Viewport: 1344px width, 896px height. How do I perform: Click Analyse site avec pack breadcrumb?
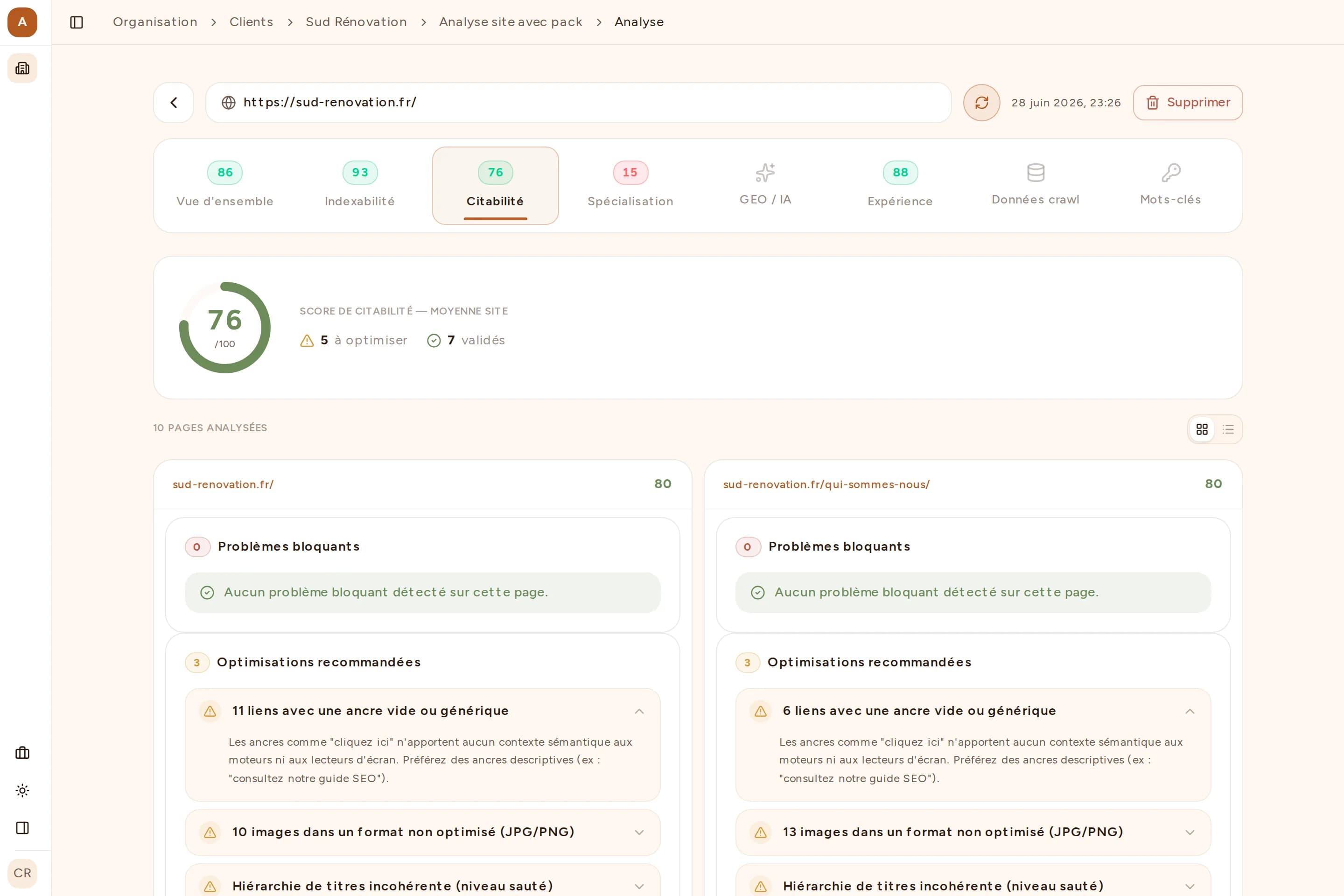tap(510, 22)
